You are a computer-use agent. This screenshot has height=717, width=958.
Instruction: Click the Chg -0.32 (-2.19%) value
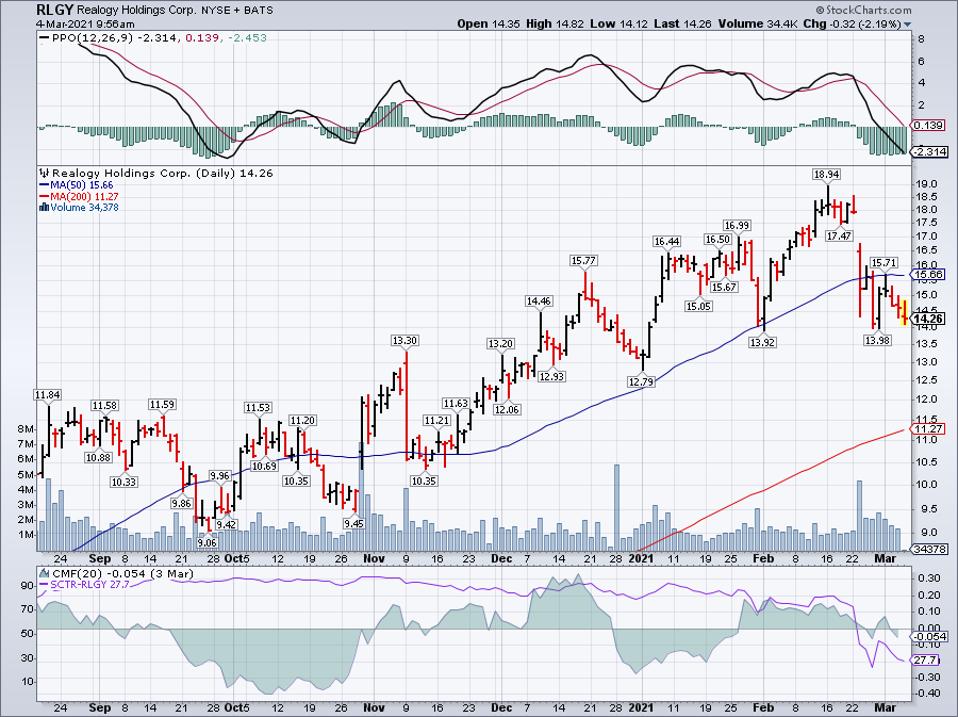(851, 24)
